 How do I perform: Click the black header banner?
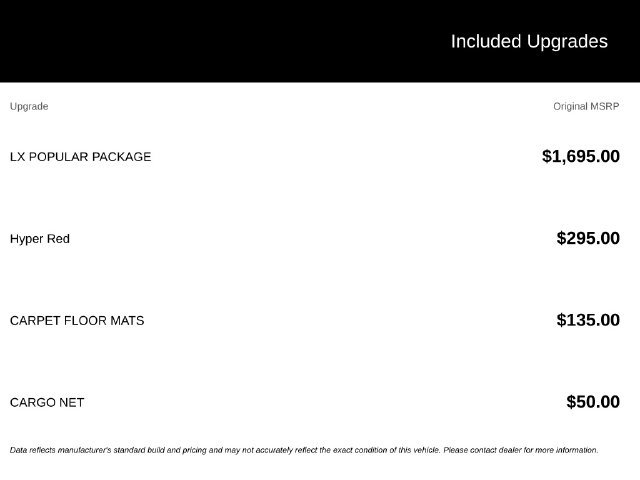coord(320,41)
